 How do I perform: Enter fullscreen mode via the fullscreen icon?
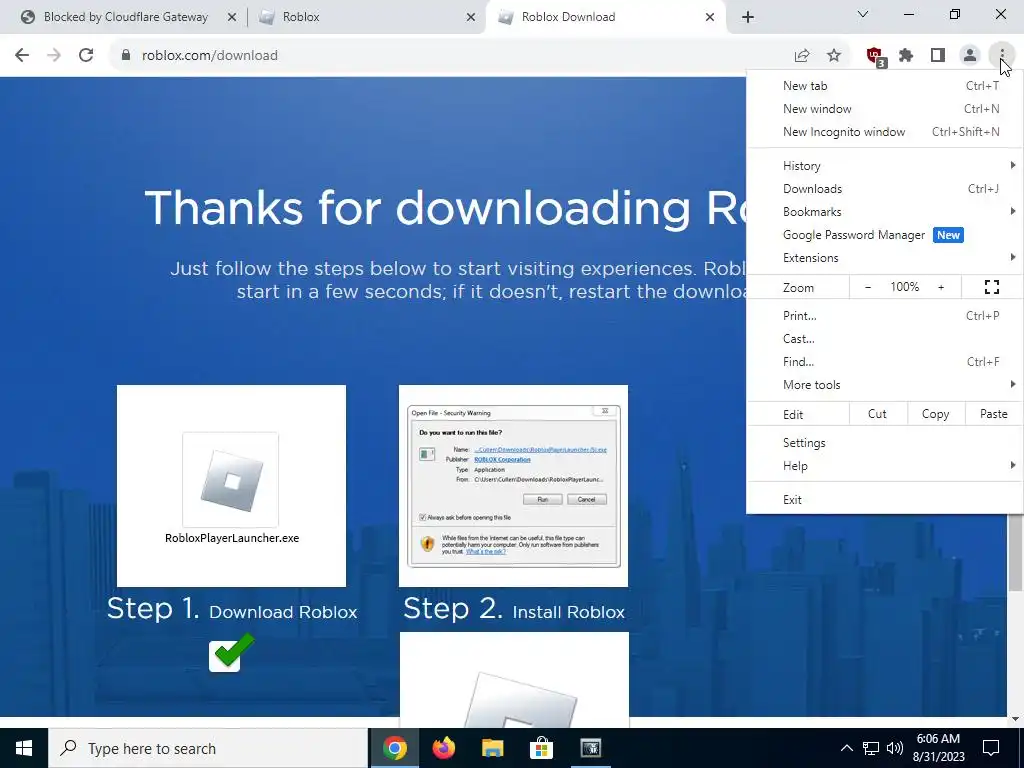coord(992,287)
